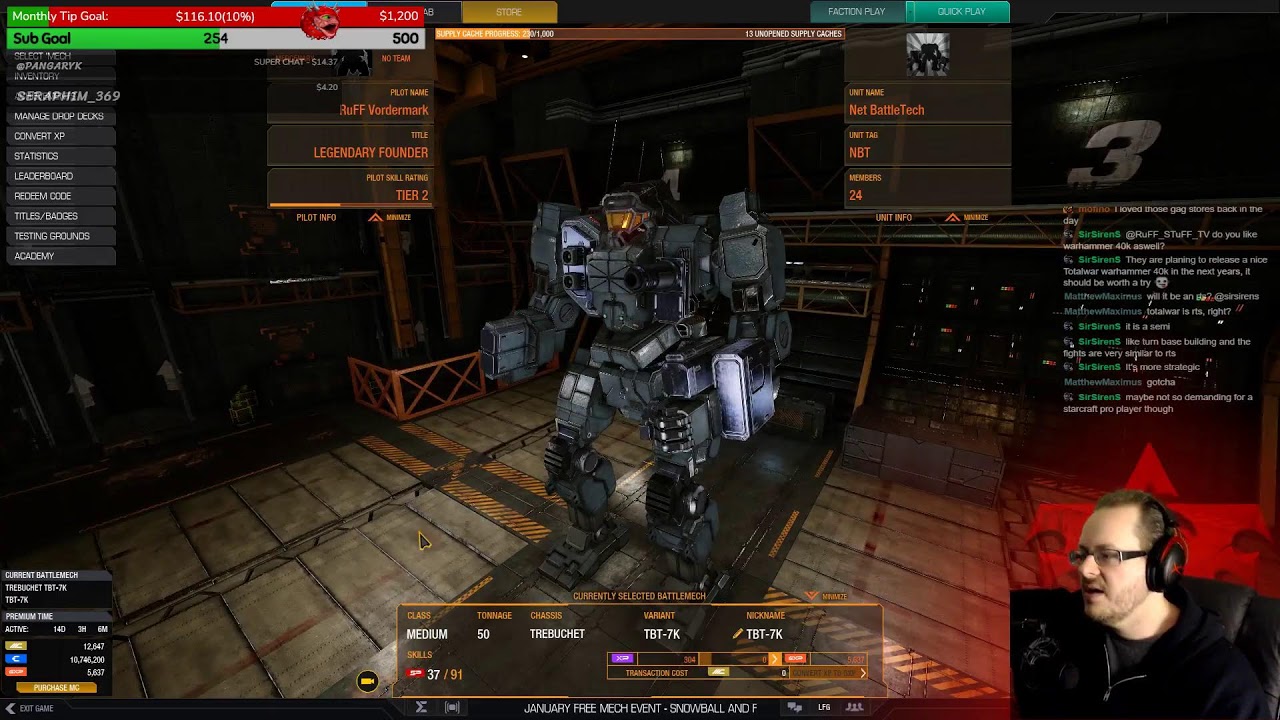Click the Legendary Founder title
The width and height of the screenshot is (1280, 720).
371,153
